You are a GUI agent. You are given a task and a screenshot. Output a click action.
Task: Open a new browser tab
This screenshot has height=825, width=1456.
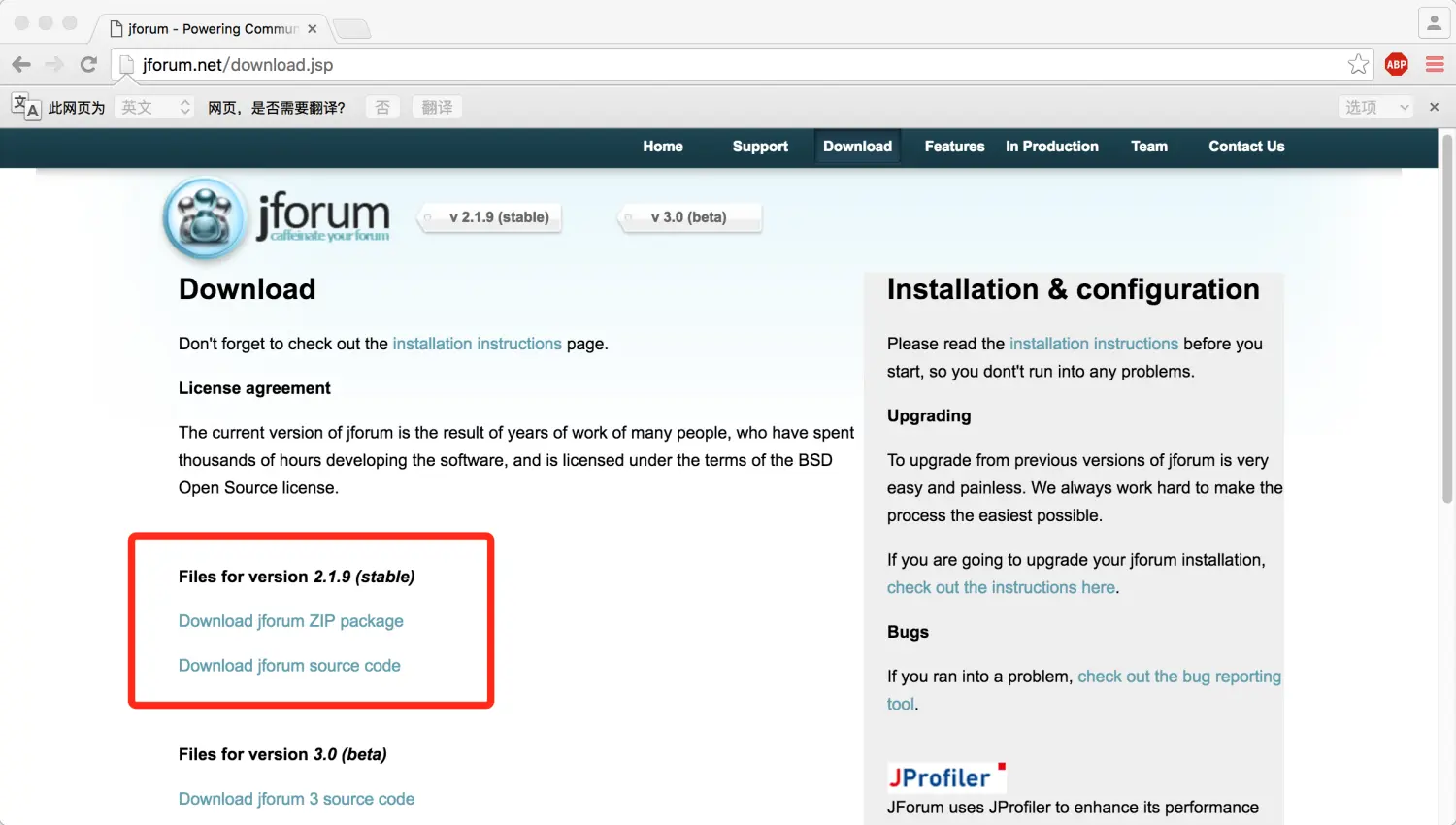(351, 29)
